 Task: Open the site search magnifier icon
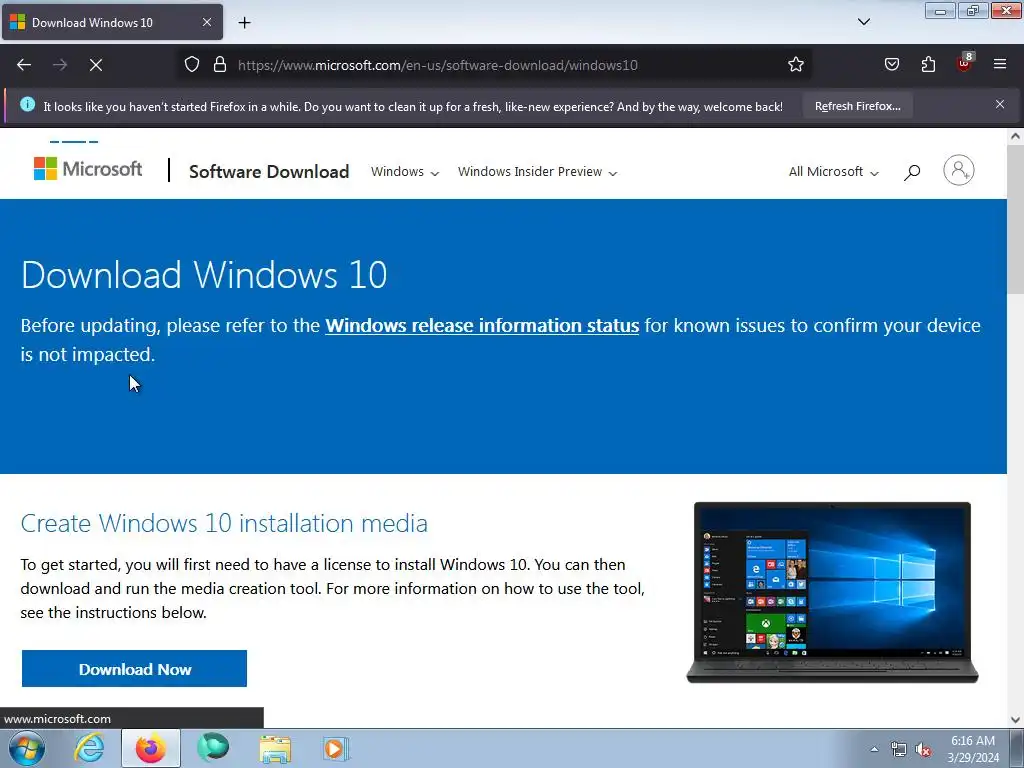pos(912,172)
